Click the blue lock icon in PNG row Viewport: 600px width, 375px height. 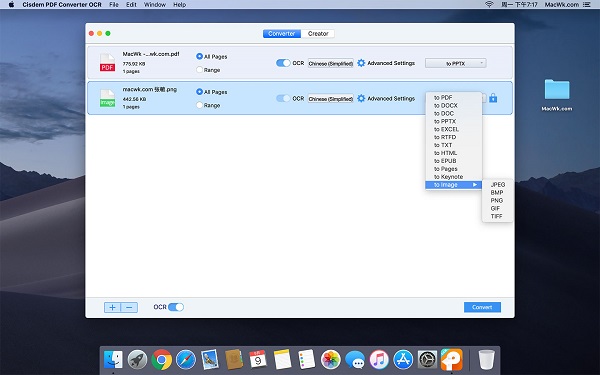point(493,98)
